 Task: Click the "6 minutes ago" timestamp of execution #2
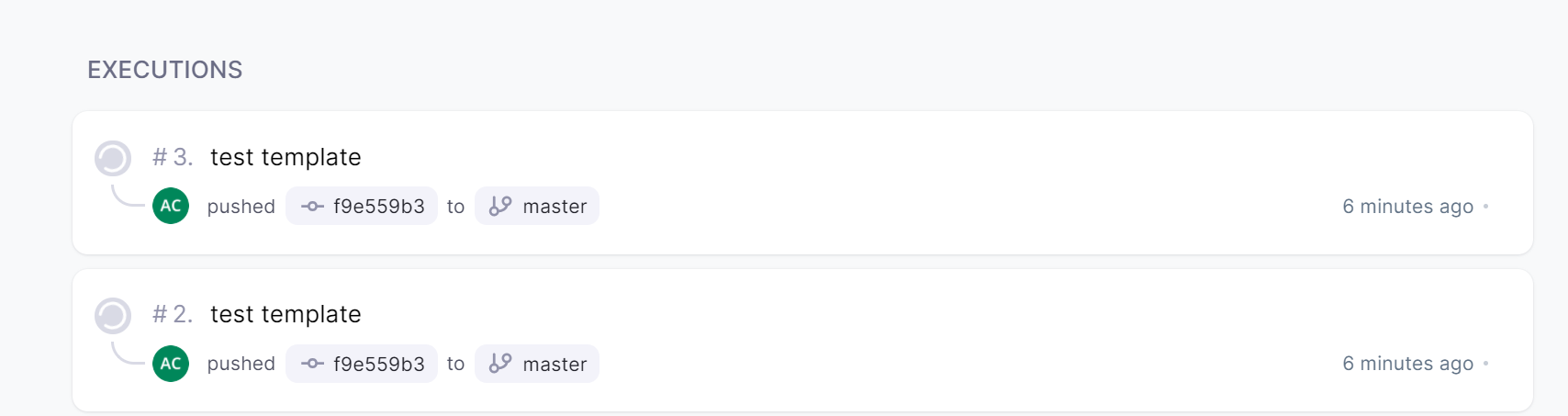coord(1407,364)
